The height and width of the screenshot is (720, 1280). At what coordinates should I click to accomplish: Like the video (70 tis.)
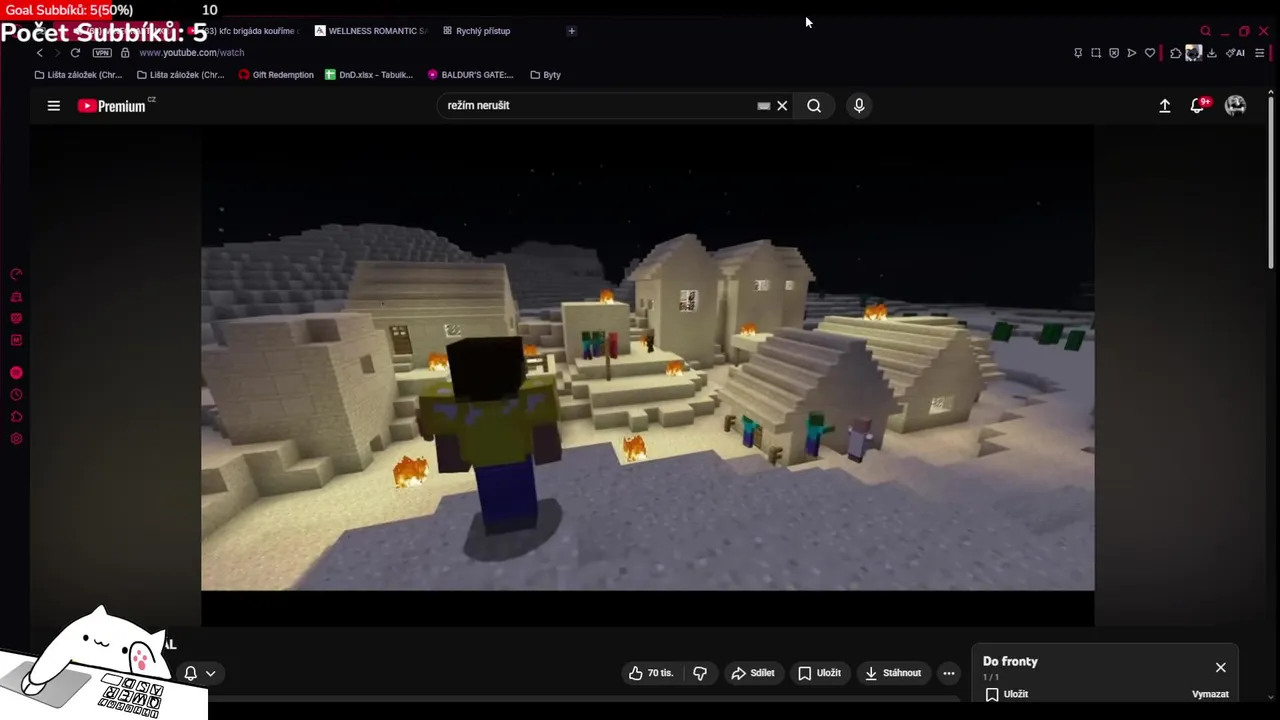pyautogui.click(x=651, y=673)
